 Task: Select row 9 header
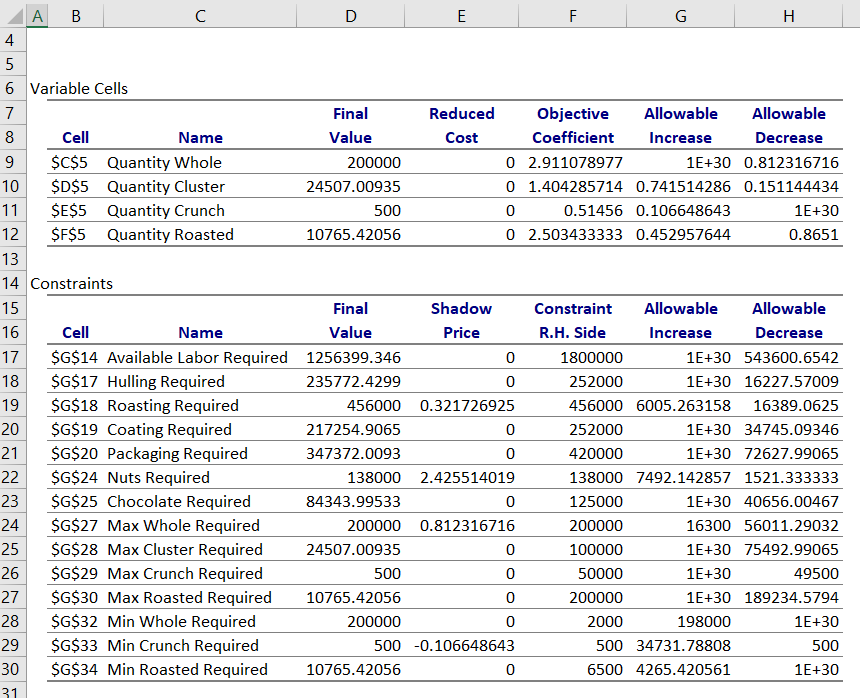[x=11, y=162]
